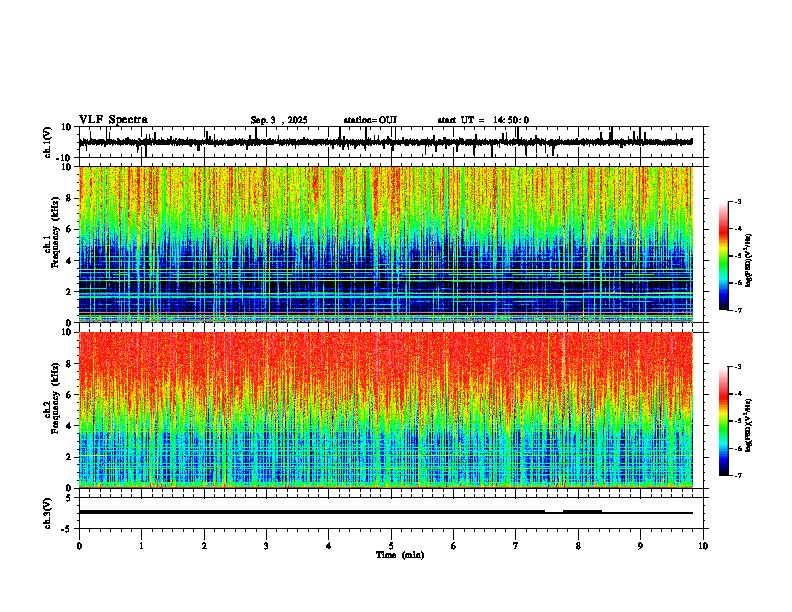Viewport: 792px width, 612px height.
Task: Click the ch.3 voltage trace line
Action: tap(385, 512)
